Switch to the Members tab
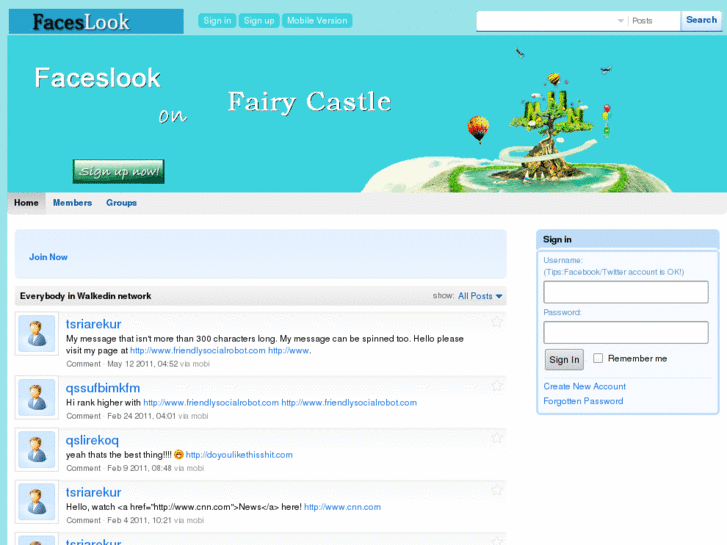727x545 pixels. point(72,203)
